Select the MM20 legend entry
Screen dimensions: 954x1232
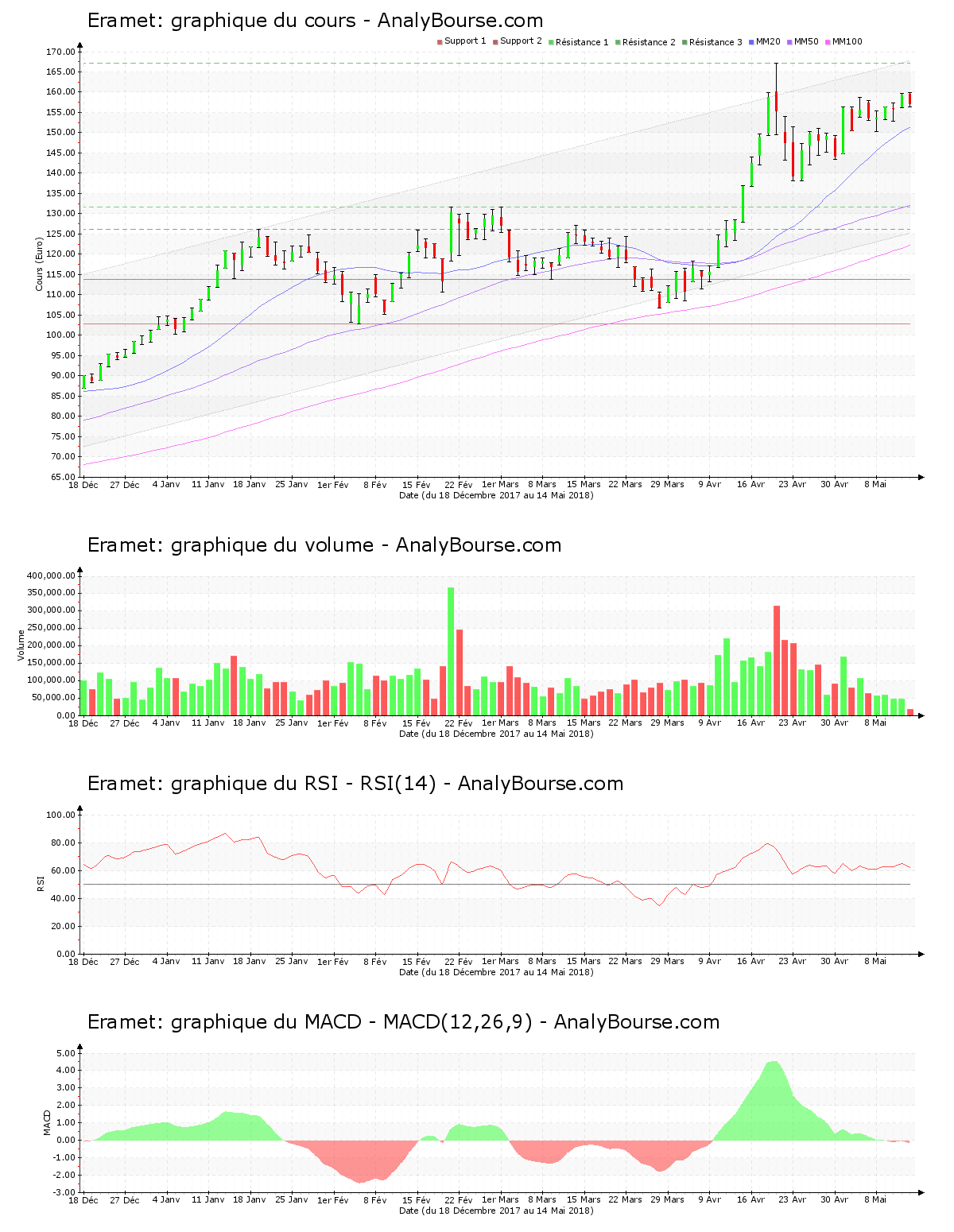click(x=765, y=42)
